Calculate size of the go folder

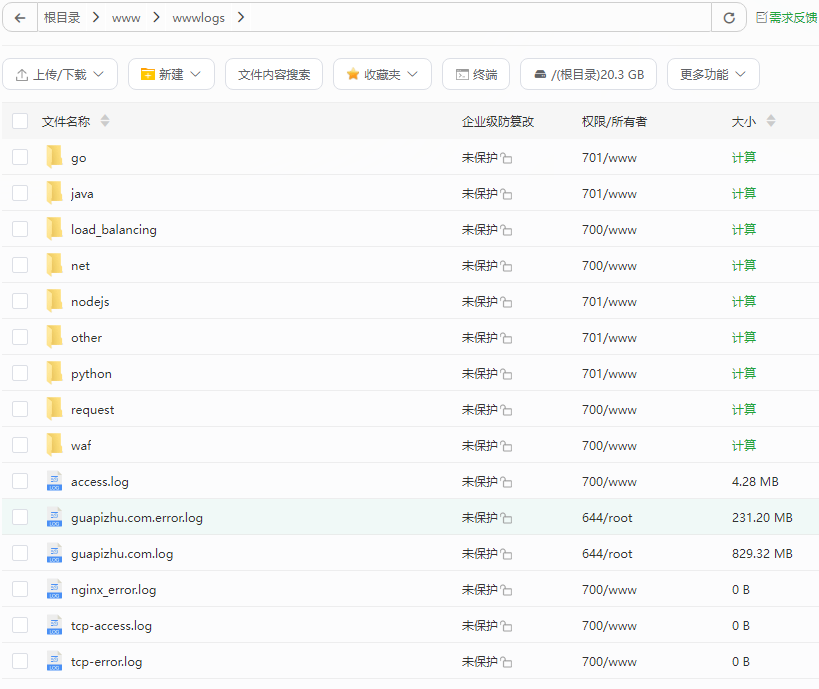pyautogui.click(x=744, y=157)
